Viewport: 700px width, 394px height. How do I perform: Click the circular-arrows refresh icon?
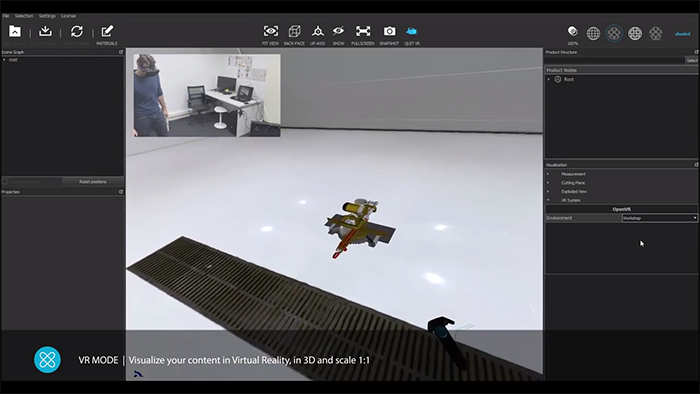[77, 31]
